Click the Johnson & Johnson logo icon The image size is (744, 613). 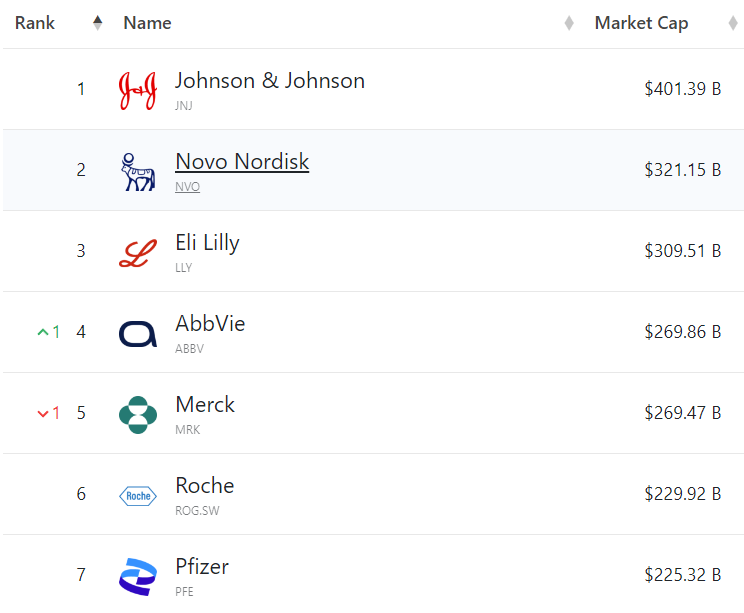coord(138,90)
